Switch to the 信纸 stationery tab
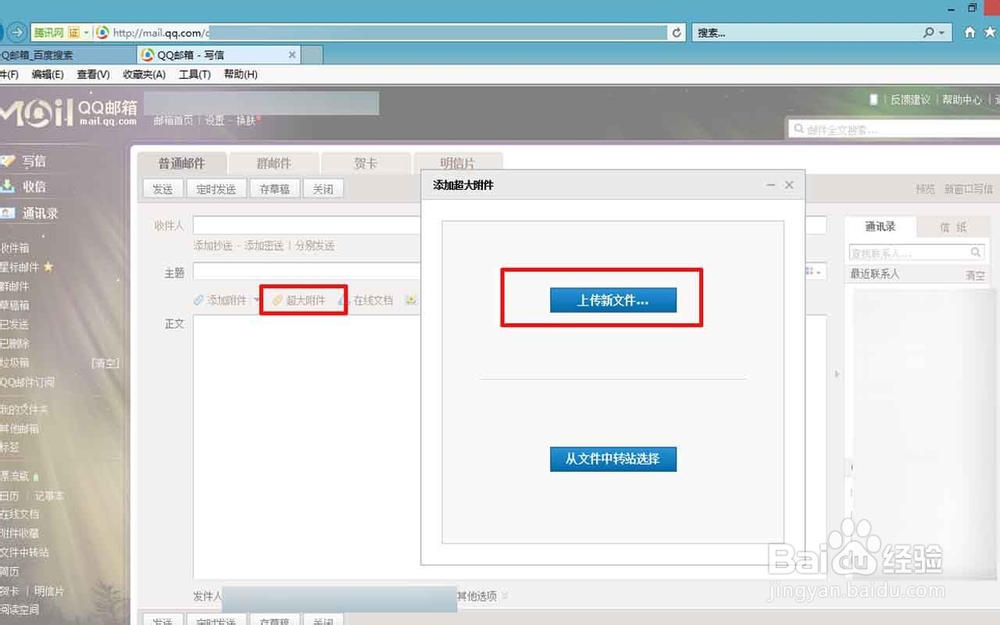Screen dimensions: 1000x625 click(x=953, y=227)
